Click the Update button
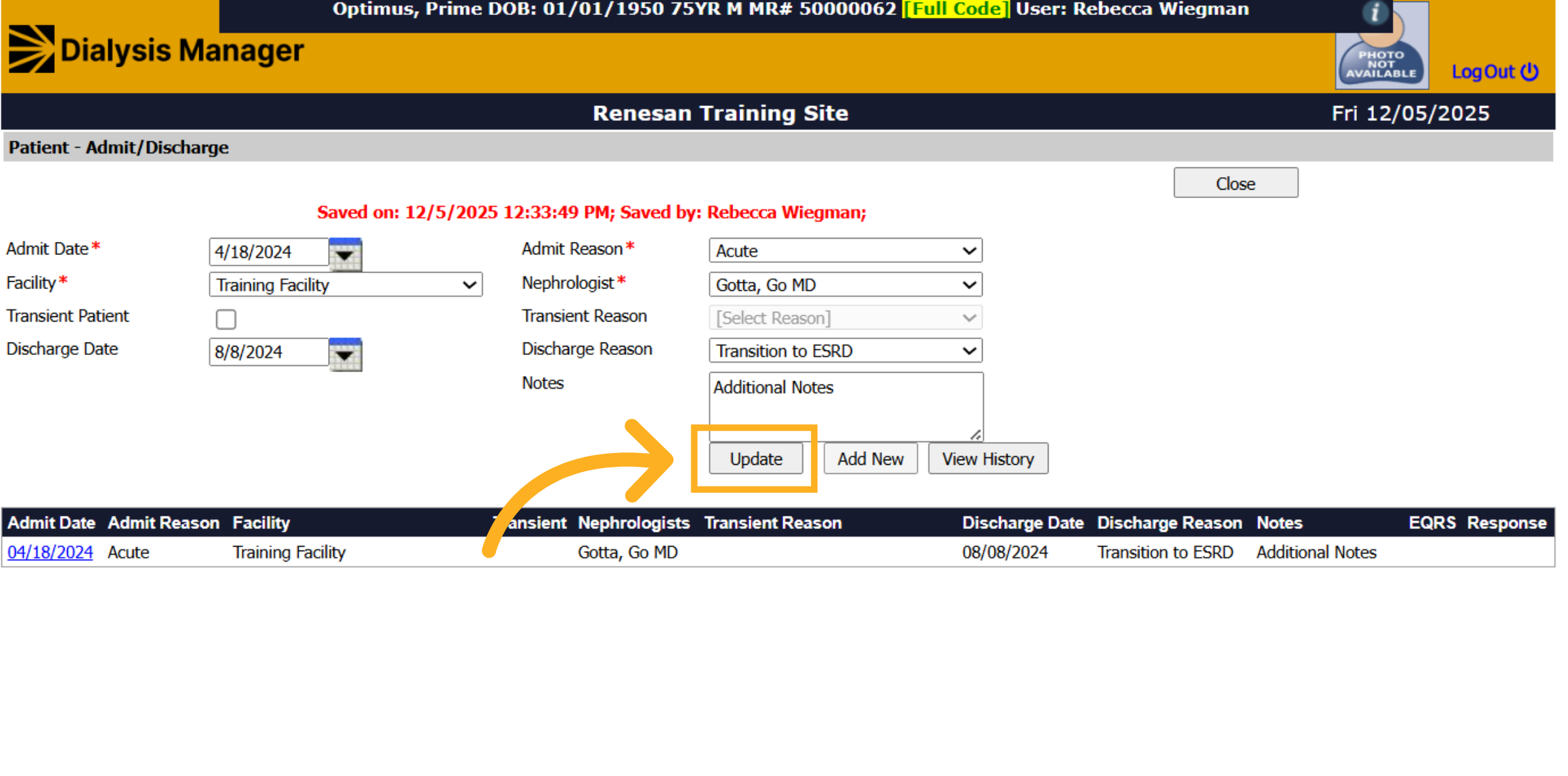 coord(756,458)
